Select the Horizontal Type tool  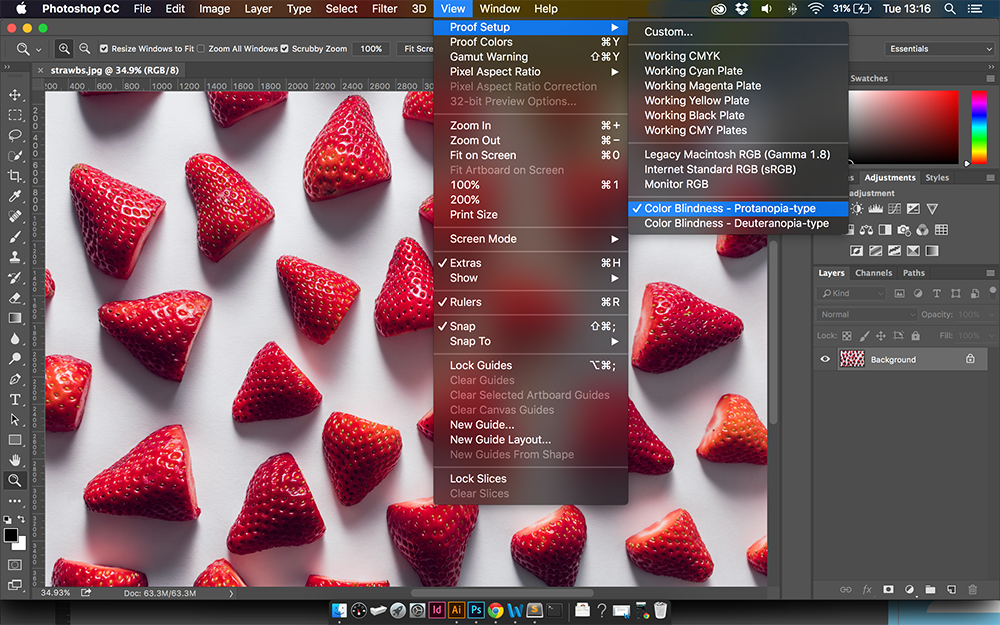tap(15, 400)
